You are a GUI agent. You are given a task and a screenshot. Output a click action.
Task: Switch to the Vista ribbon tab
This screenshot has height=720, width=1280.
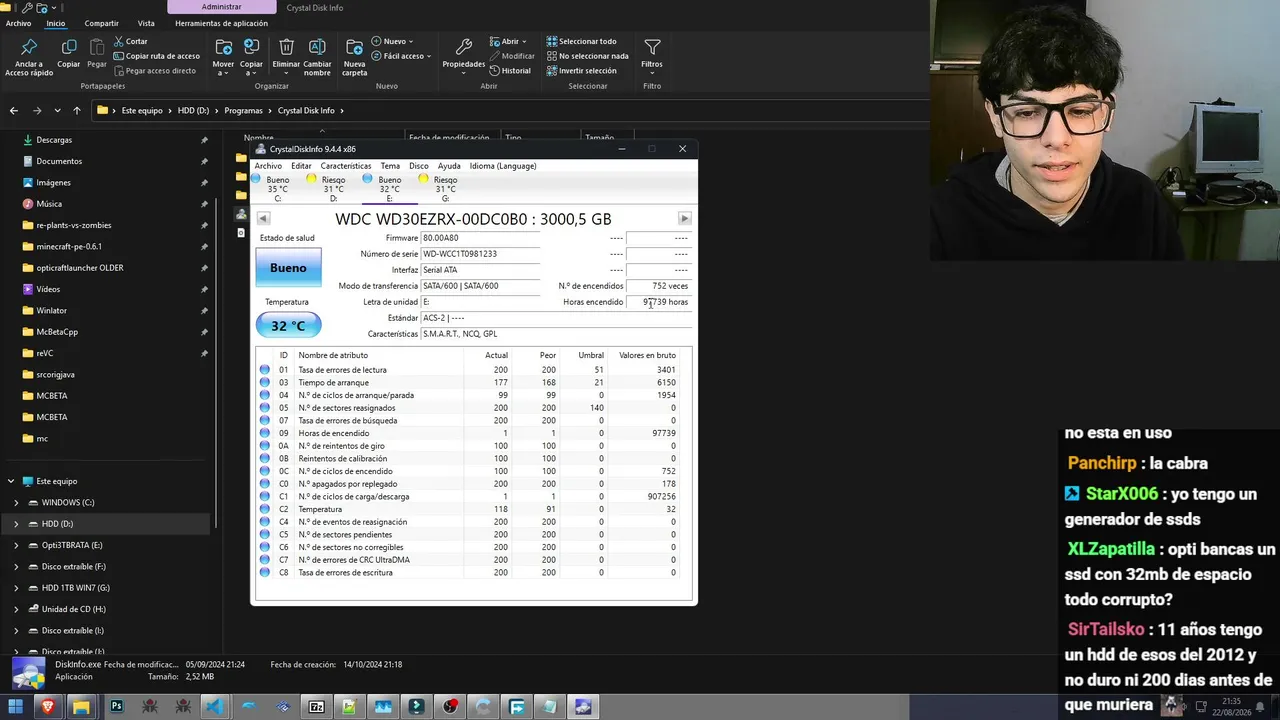coord(146,23)
